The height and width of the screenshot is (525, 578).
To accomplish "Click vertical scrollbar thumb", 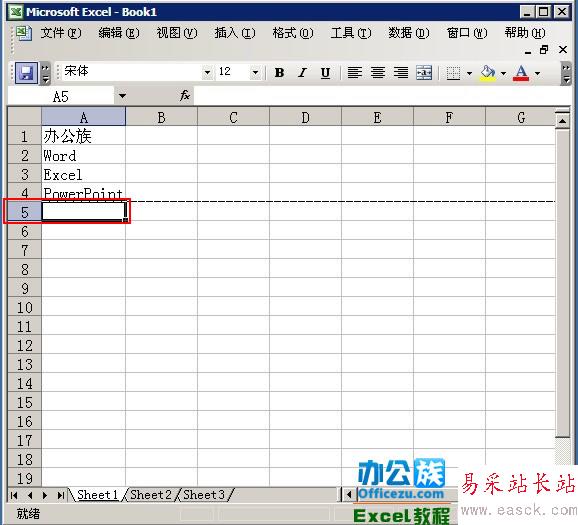I will pos(563,283).
